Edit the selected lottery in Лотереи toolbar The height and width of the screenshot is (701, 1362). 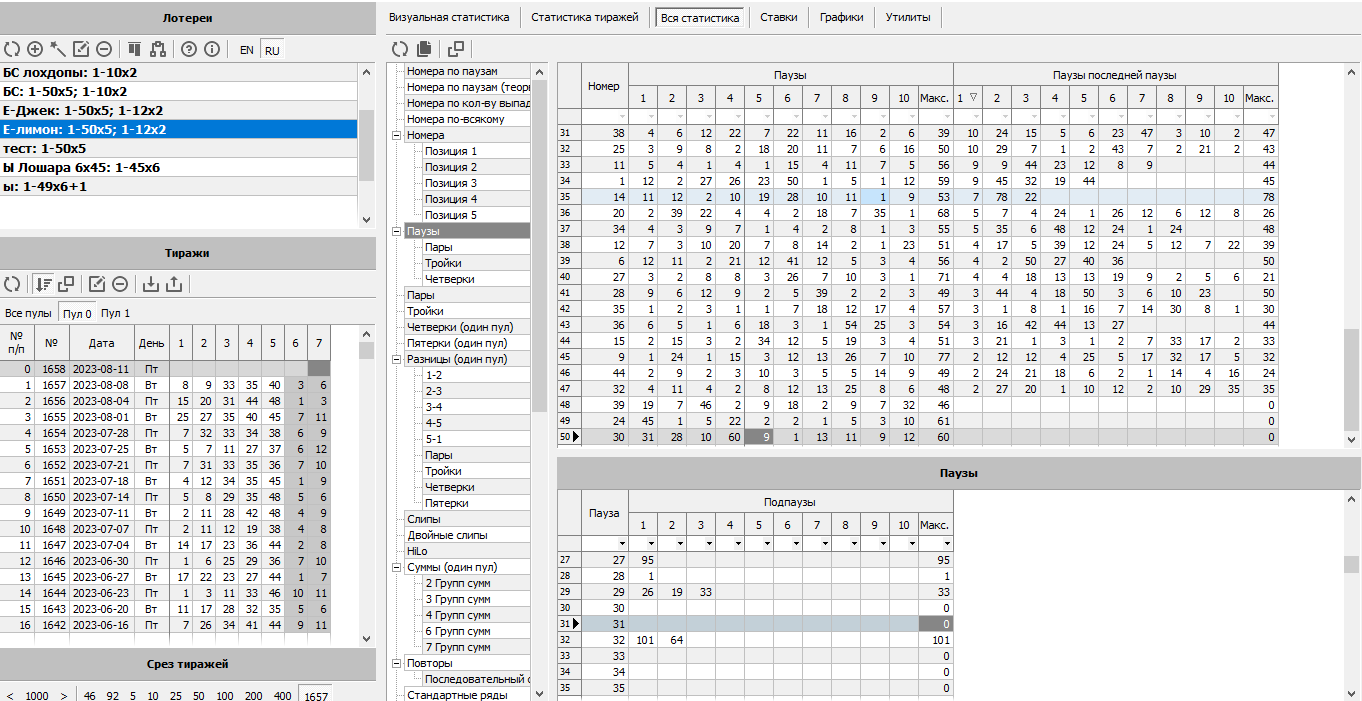(81, 49)
